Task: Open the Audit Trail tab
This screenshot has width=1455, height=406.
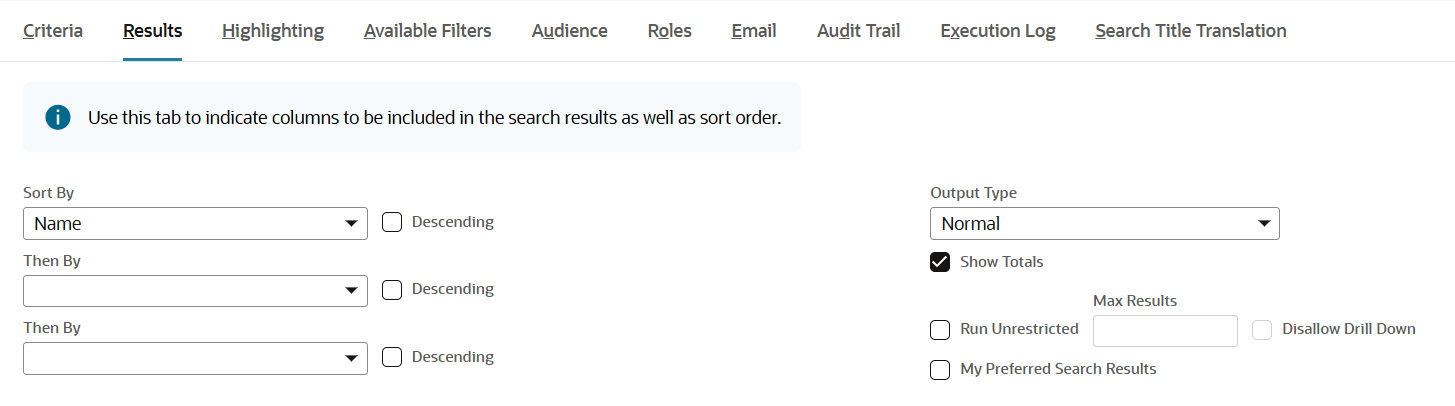Action: [x=858, y=31]
